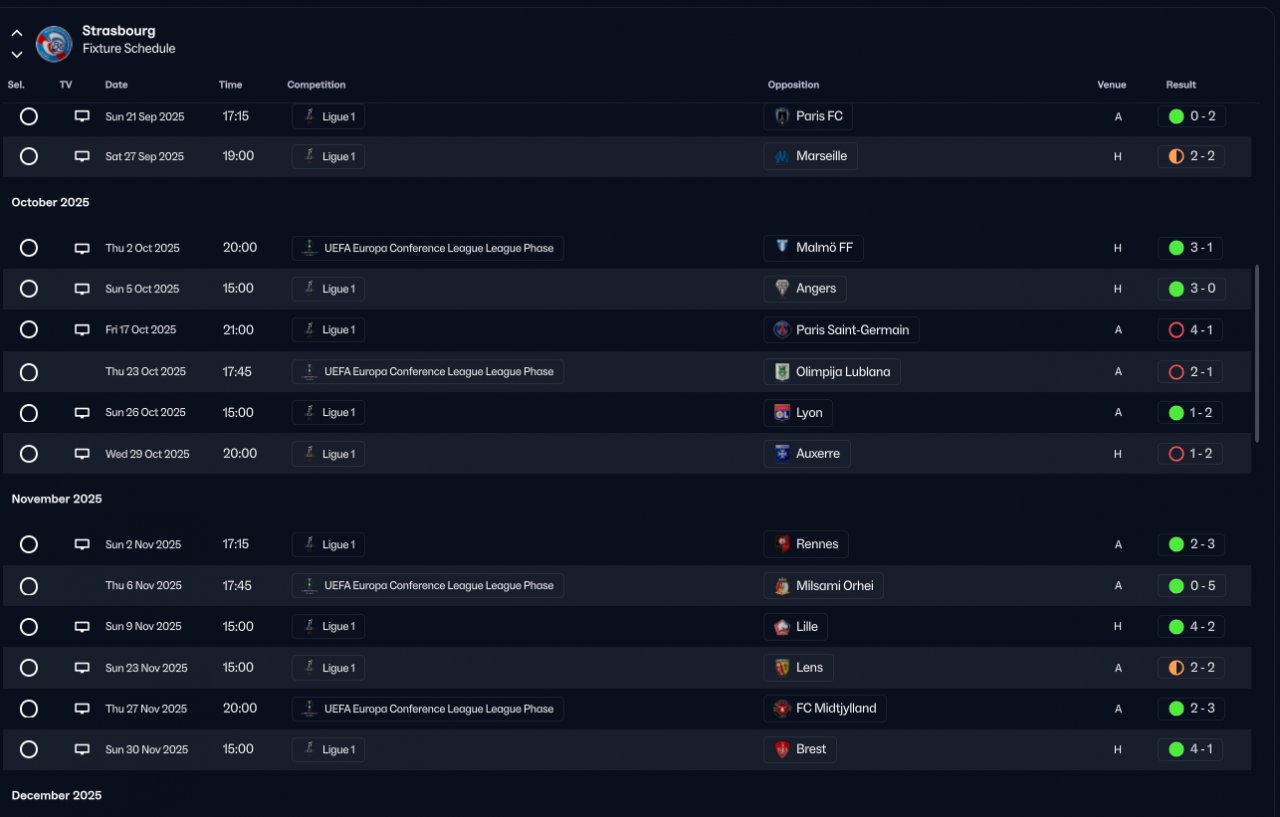Click the up chevron beside Strasbourg
This screenshot has height=817, width=1280.
[x=17, y=33]
